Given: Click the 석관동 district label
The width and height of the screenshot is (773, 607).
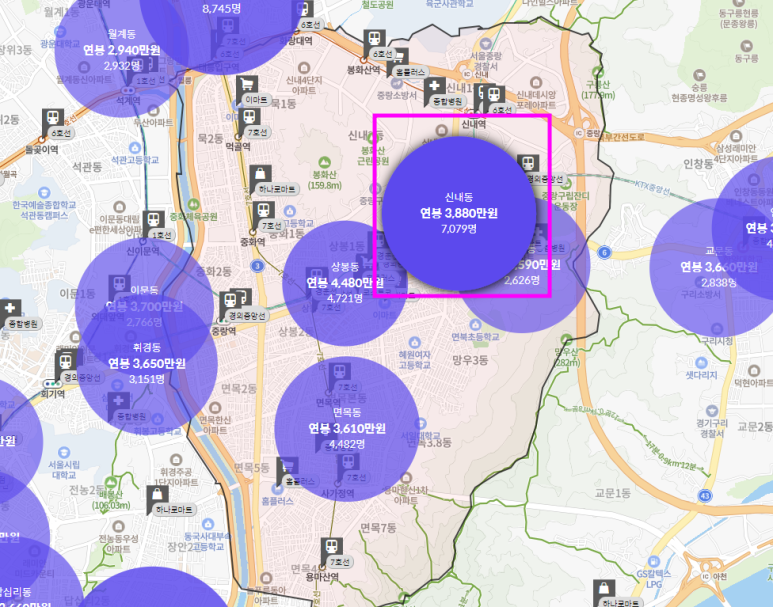Looking at the screenshot, I should 87,167.
